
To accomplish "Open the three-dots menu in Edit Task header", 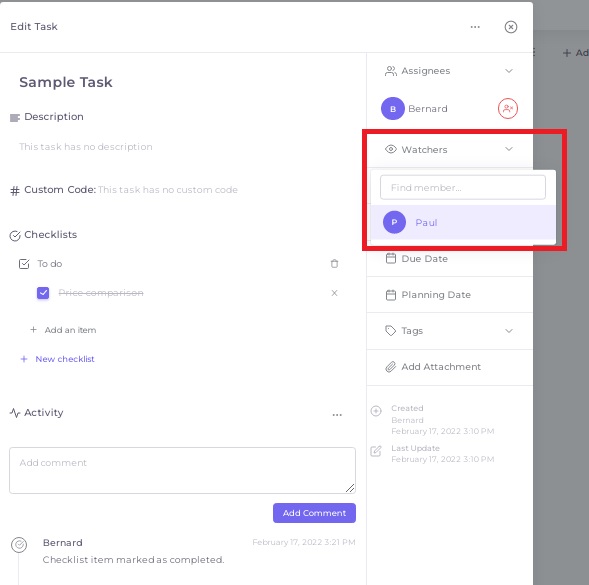I will pyautogui.click(x=475, y=27).
